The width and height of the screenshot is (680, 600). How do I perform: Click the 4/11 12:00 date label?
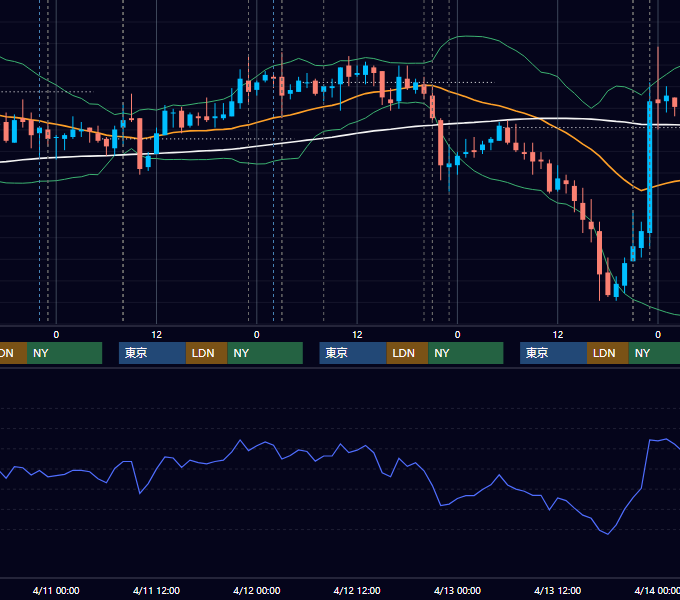(156, 590)
